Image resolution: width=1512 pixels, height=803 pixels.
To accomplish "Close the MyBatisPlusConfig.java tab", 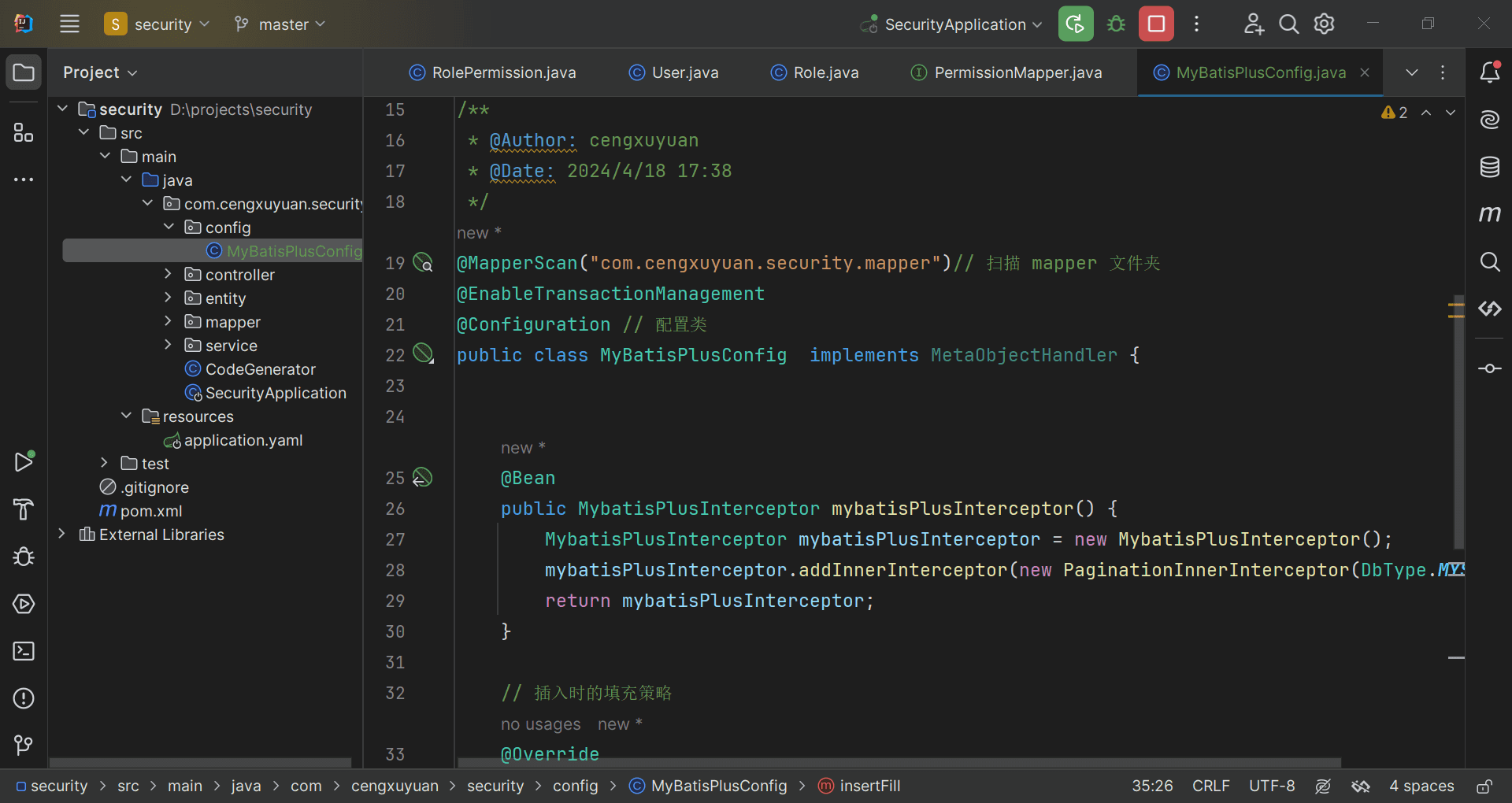I will tap(1365, 72).
